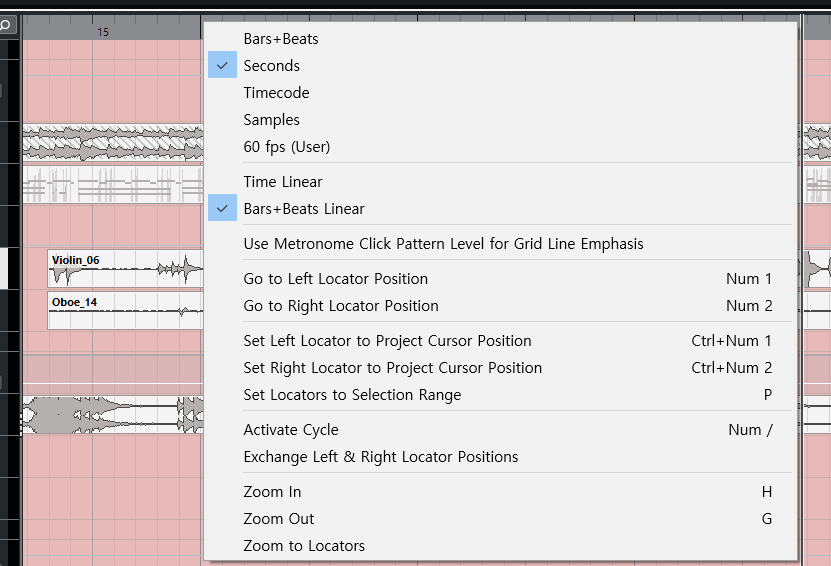Pick the 60 fps (User) option
Screen dimensions: 831x566
tap(286, 147)
